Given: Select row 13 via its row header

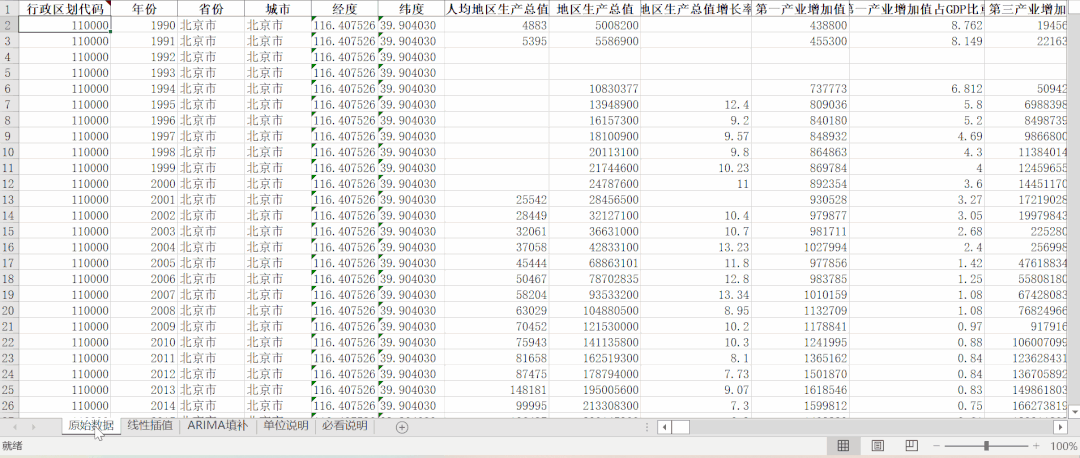Looking at the screenshot, I should click(x=8, y=200).
